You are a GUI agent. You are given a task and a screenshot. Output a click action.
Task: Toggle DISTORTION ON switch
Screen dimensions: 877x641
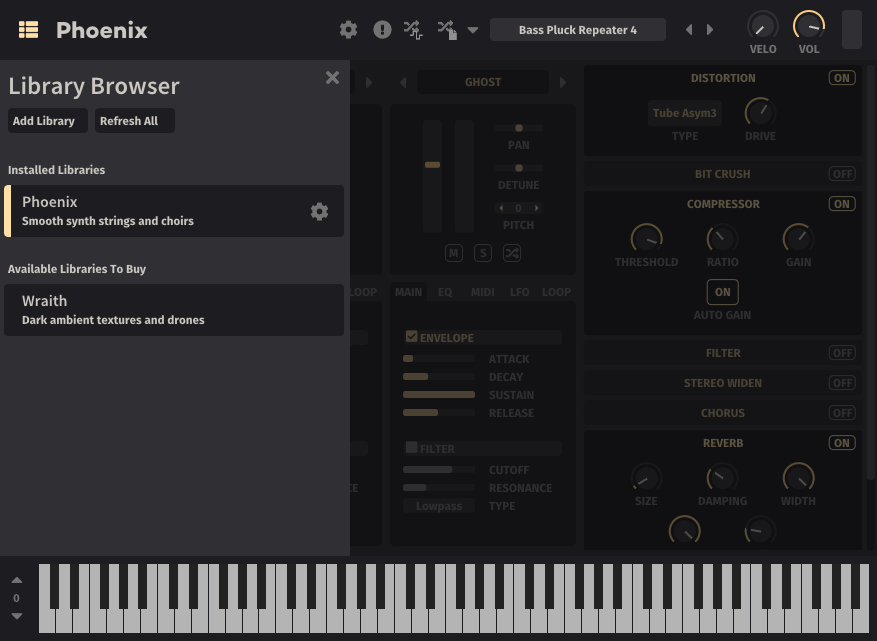pyautogui.click(x=842, y=78)
